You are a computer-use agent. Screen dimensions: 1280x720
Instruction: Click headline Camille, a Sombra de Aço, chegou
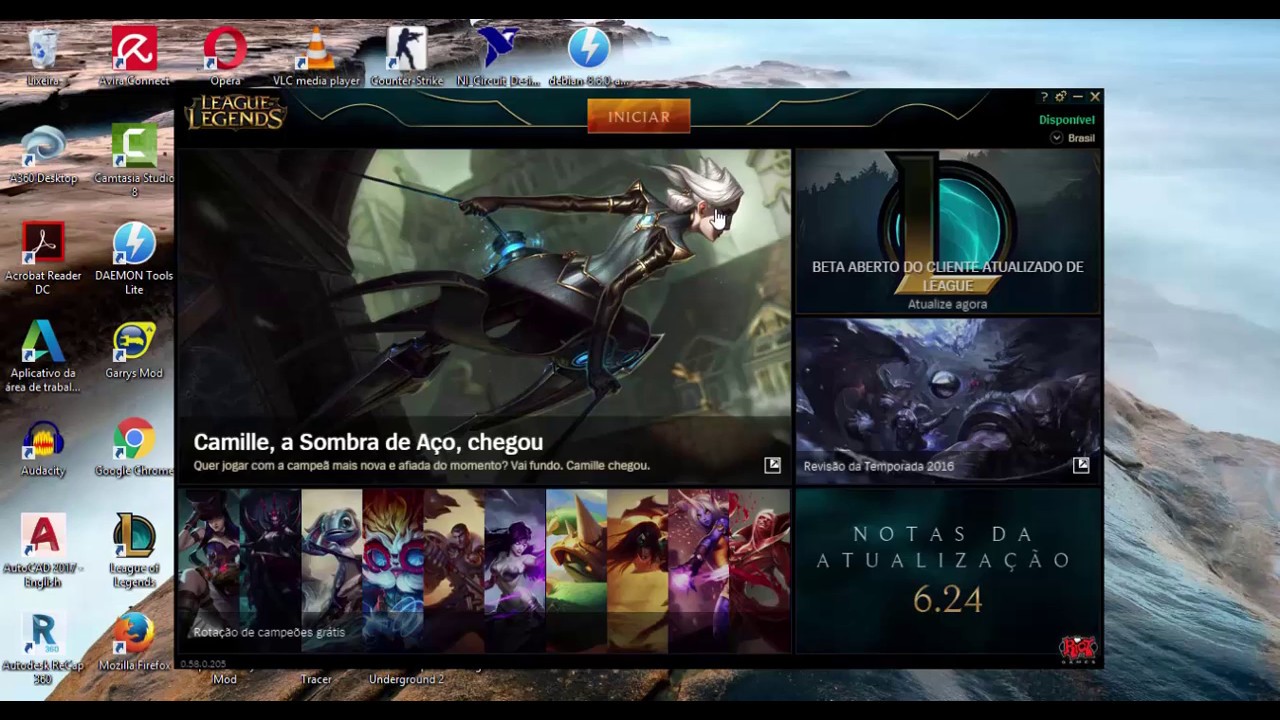pyautogui.click(x=368, y=442)
